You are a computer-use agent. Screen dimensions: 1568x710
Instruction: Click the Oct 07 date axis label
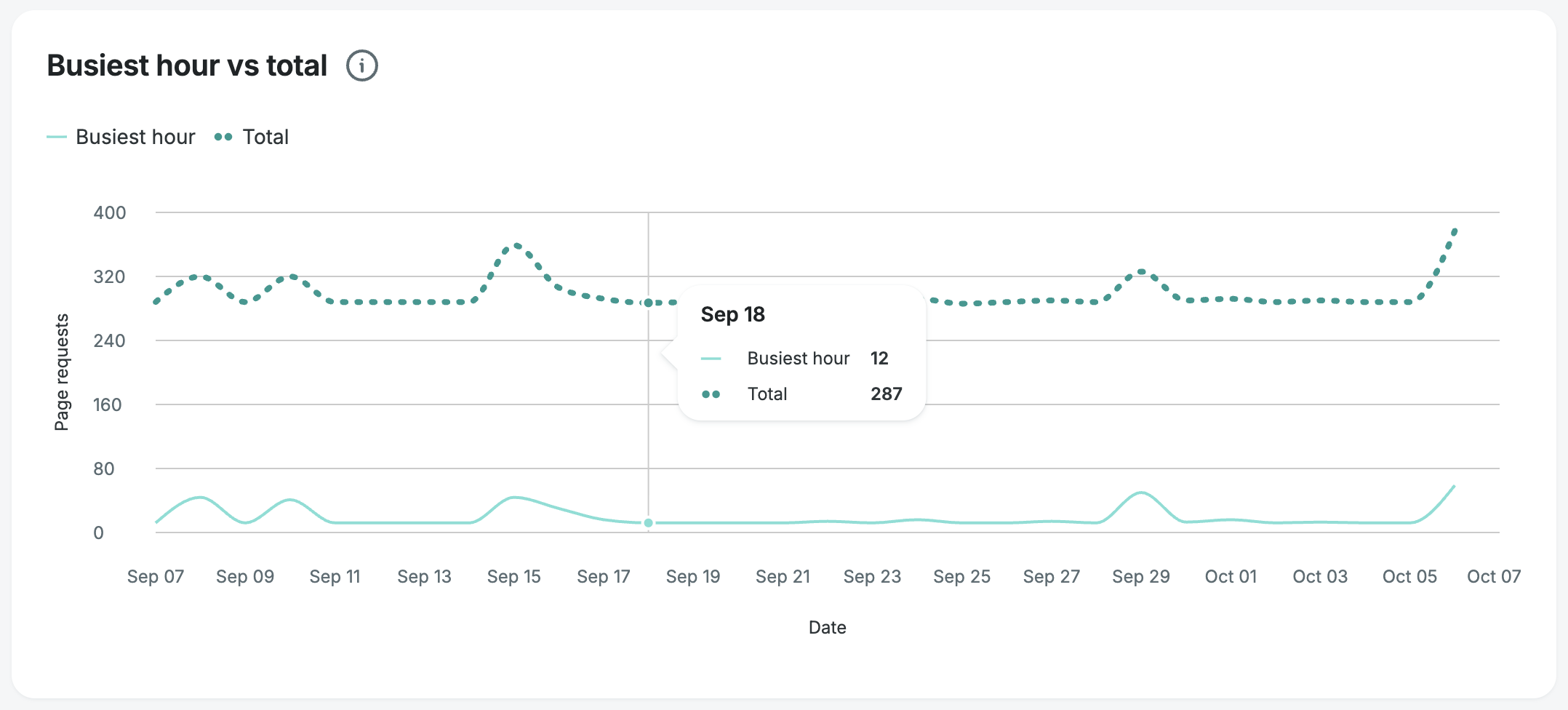[x=1493, y=576]
